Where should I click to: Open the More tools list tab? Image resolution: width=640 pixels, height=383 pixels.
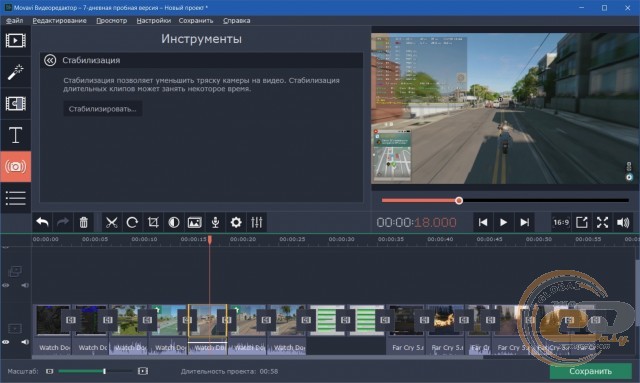point(16,198)
